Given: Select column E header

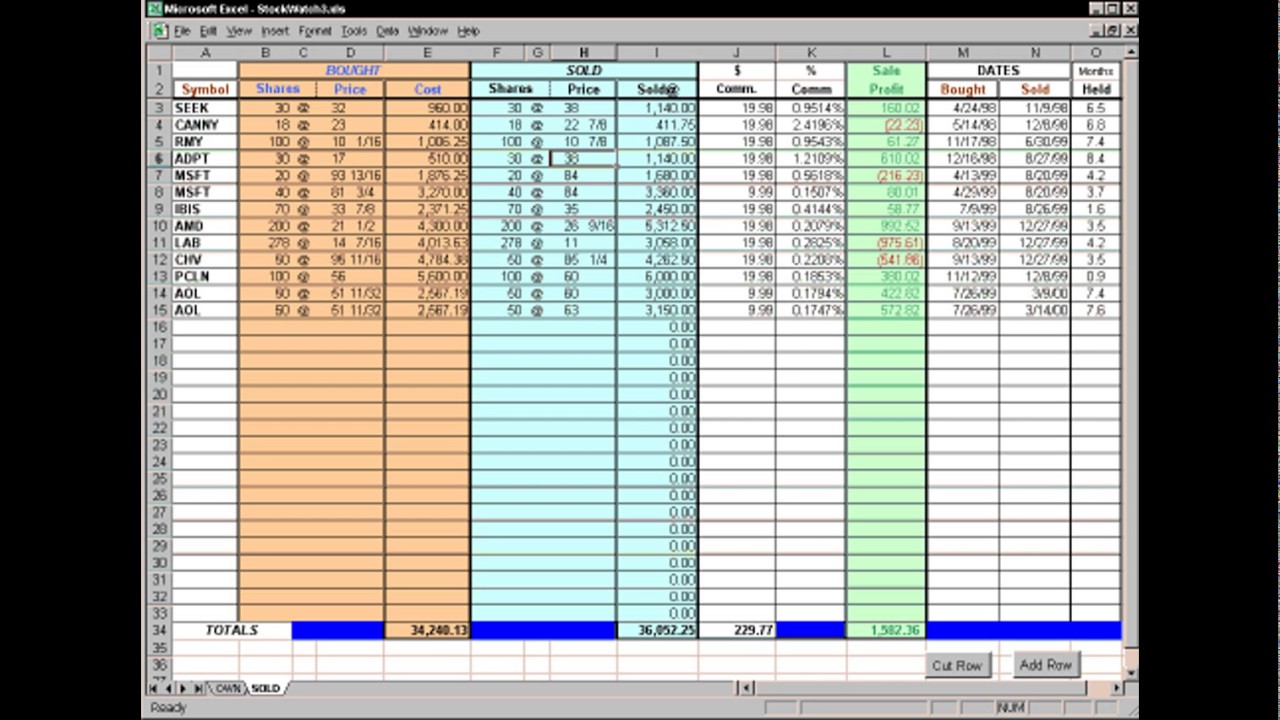Looking at the screenshot, I should click(x=427, y=53).
